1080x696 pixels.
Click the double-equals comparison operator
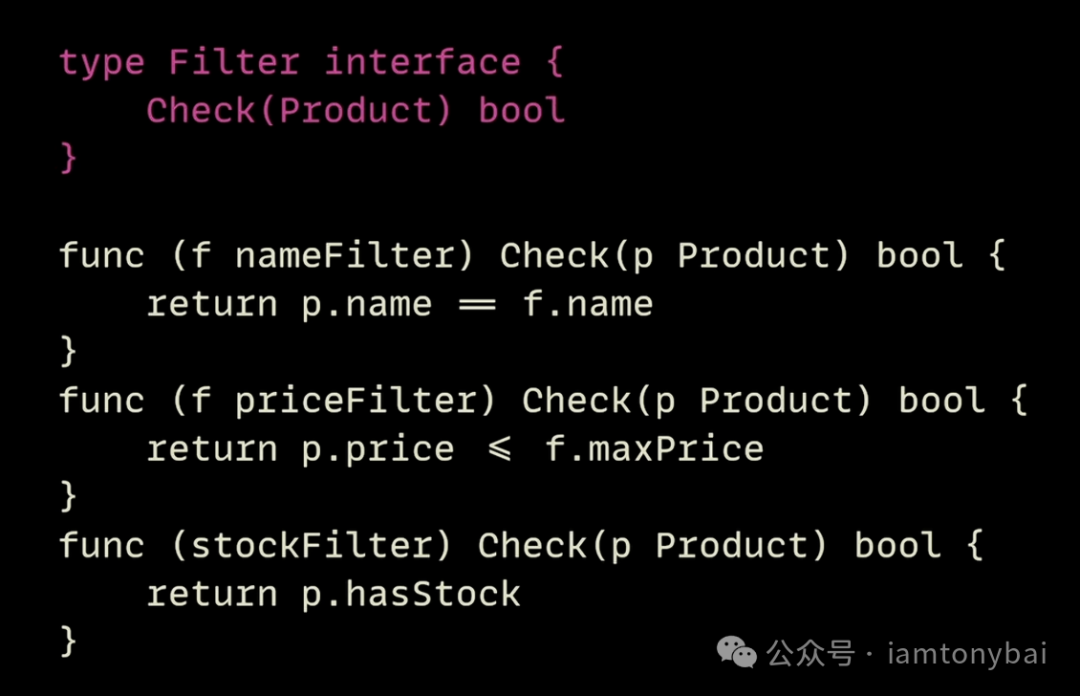477,304
